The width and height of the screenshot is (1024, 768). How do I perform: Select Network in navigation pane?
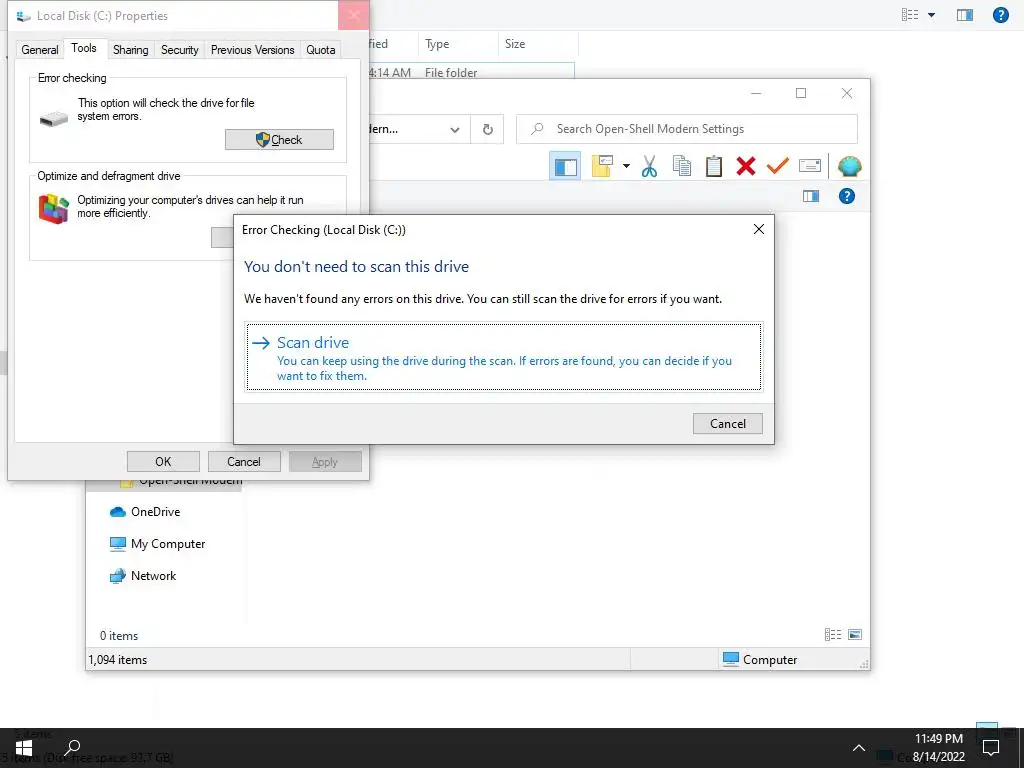(143, 576)
